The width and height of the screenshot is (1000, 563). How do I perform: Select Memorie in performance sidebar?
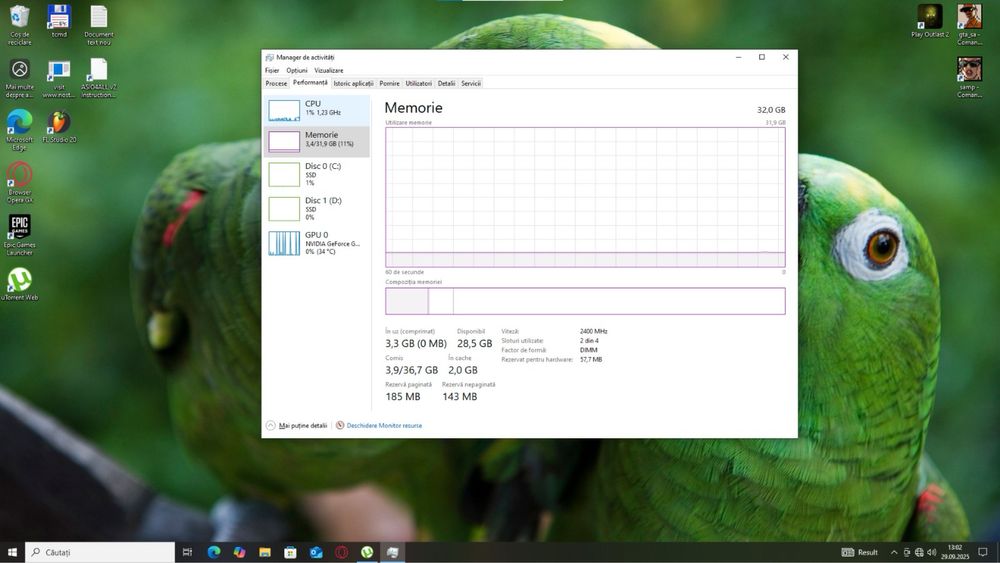[x=317, y=141]
